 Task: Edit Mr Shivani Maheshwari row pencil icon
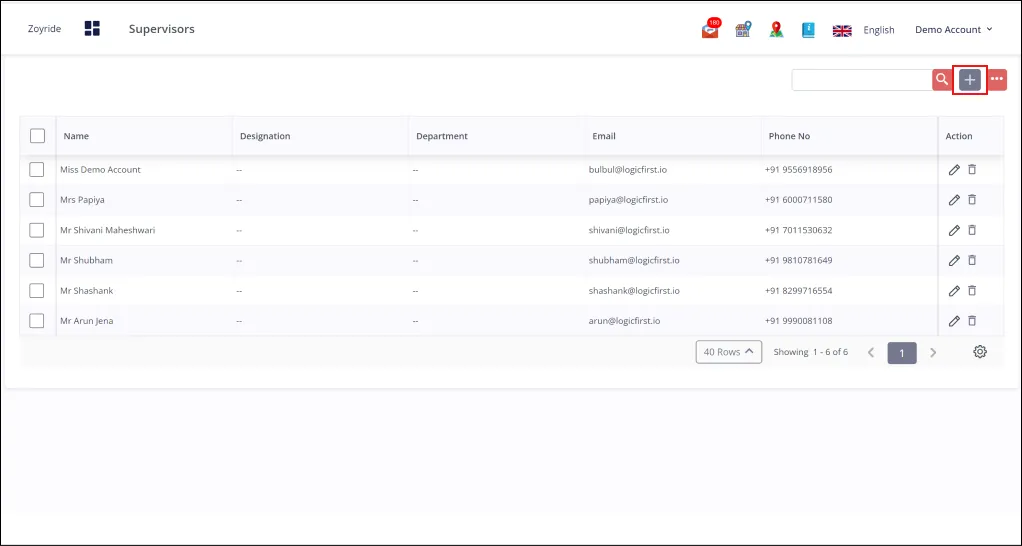(954, 230)
